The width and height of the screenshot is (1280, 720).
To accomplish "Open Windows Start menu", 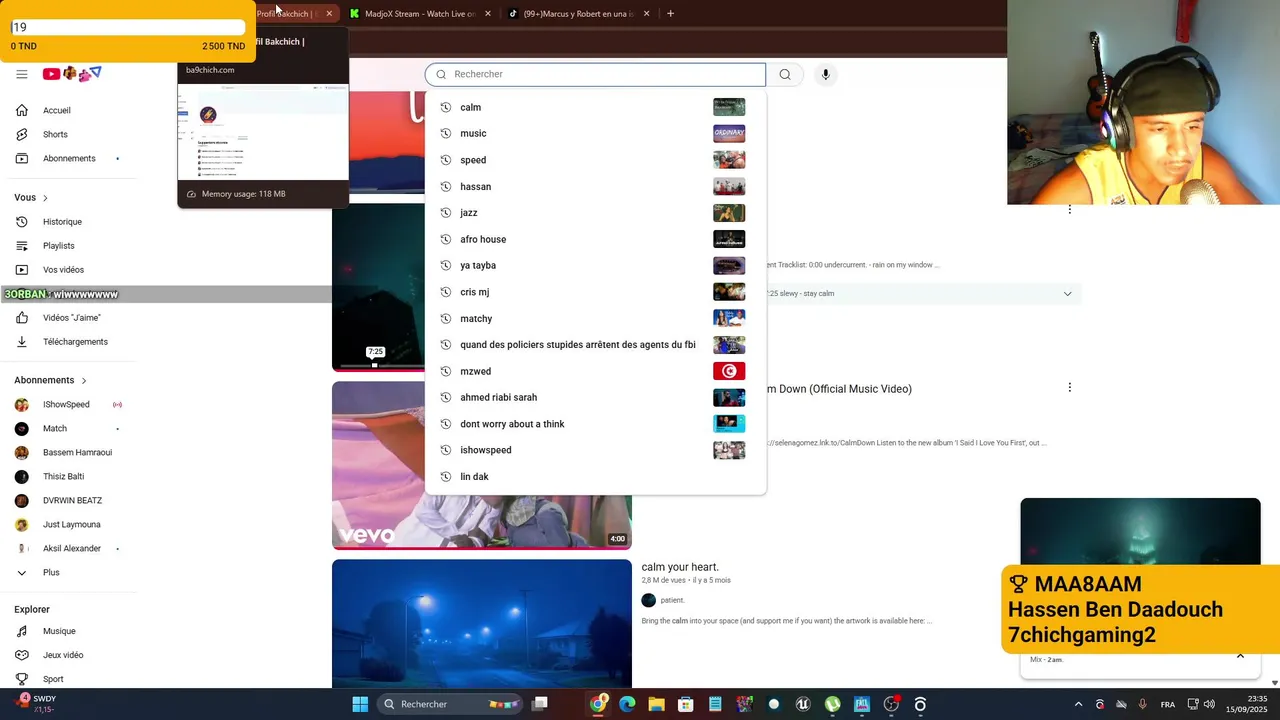I will [x=360, y=704].
